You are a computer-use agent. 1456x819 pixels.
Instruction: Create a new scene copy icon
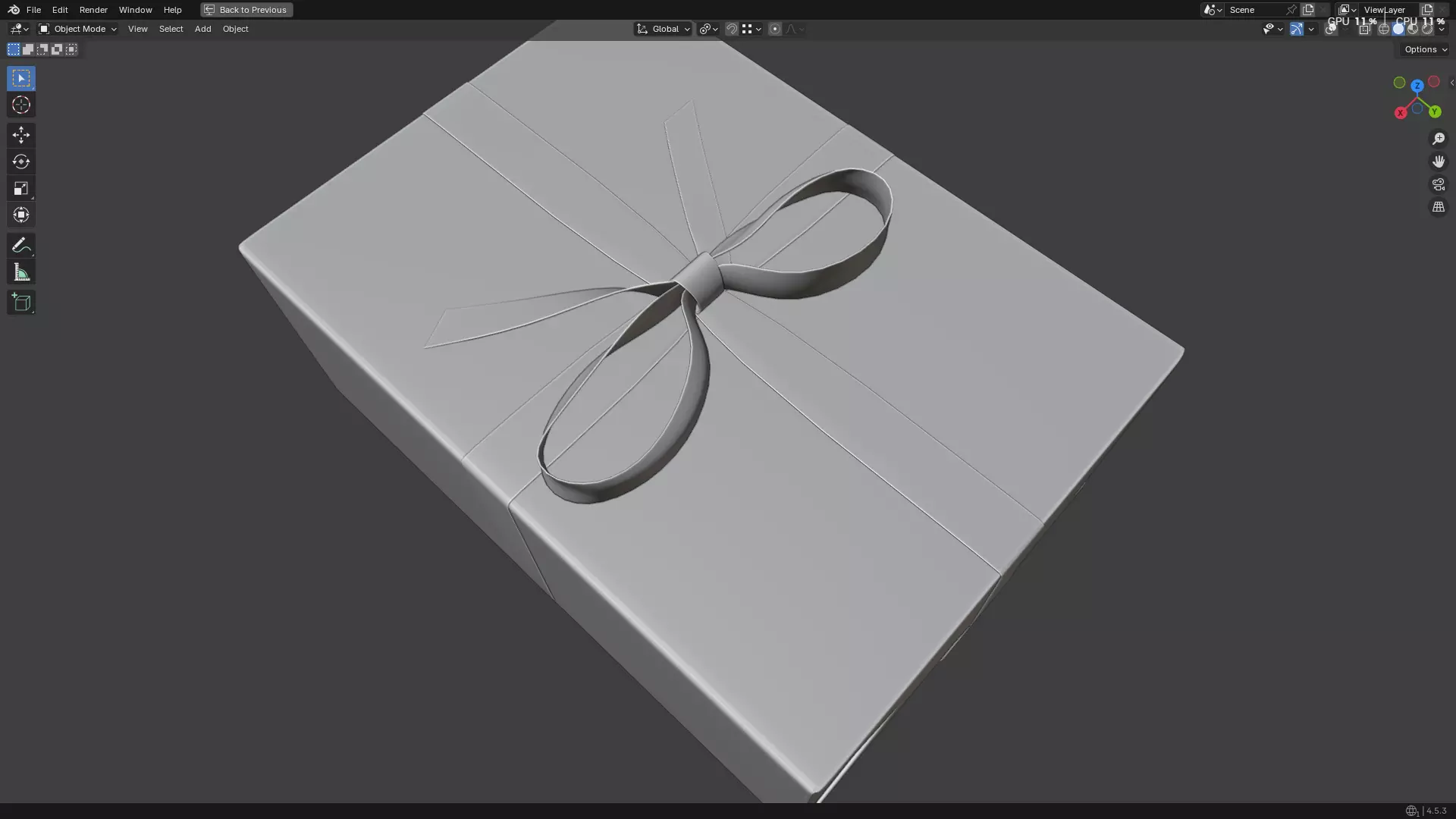coord(1308,10)
